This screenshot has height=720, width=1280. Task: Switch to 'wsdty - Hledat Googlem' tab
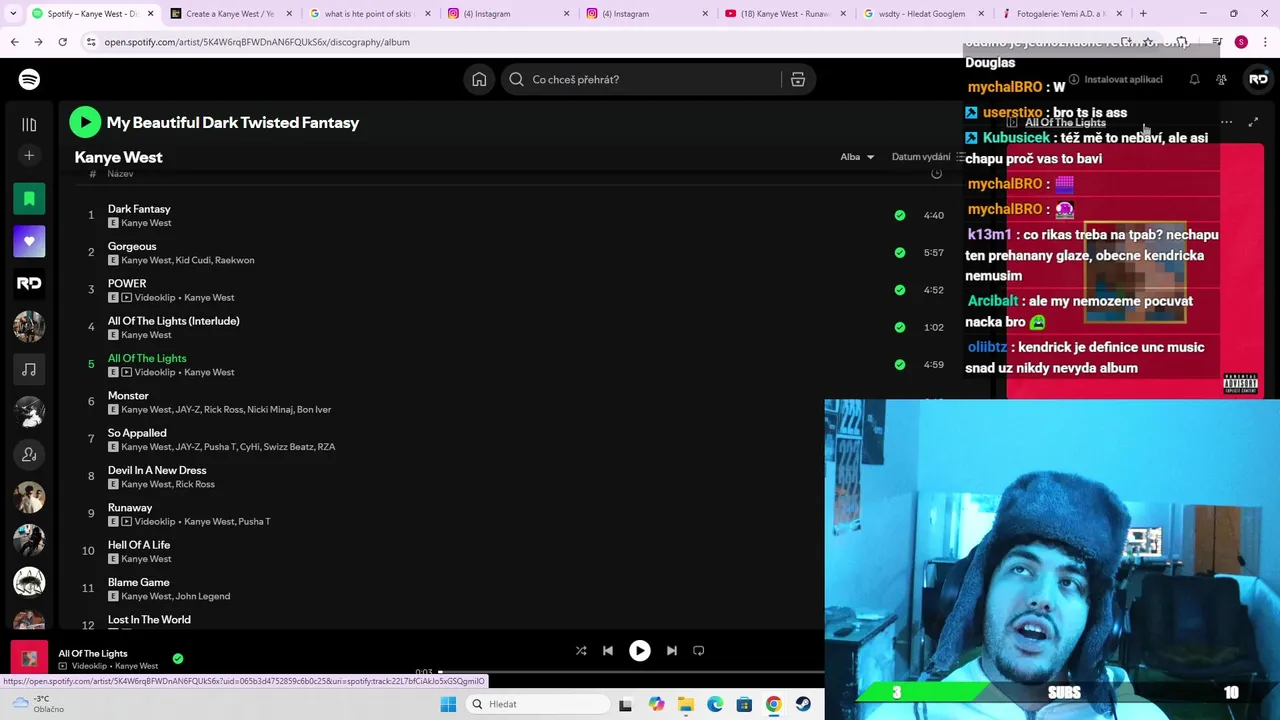pos(922,14)
